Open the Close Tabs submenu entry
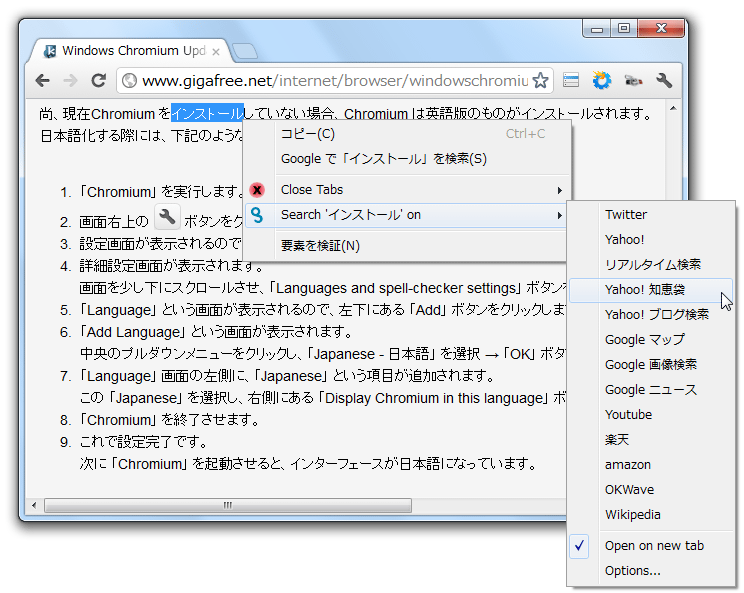This screenshot has height=593, width=744. click(x=406, y=190)
